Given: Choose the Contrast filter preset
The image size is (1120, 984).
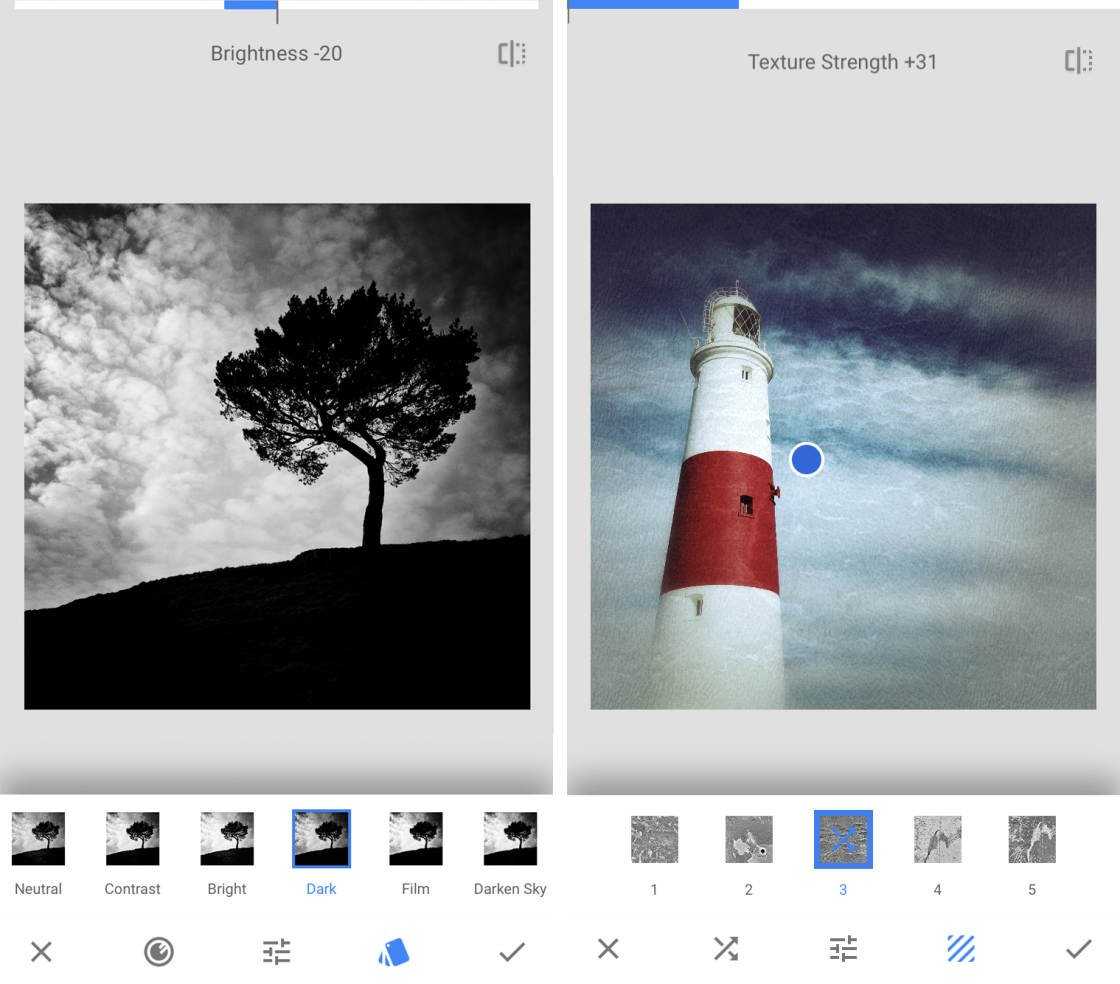Looking at the screenshot, I should (x=132, y=839).
